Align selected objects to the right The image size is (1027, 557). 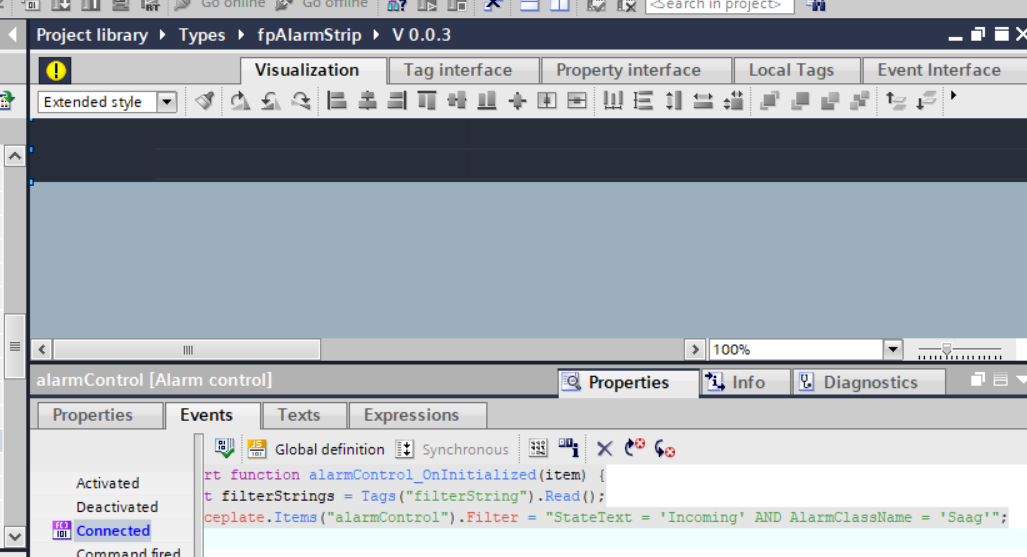(x=397, y=101)
